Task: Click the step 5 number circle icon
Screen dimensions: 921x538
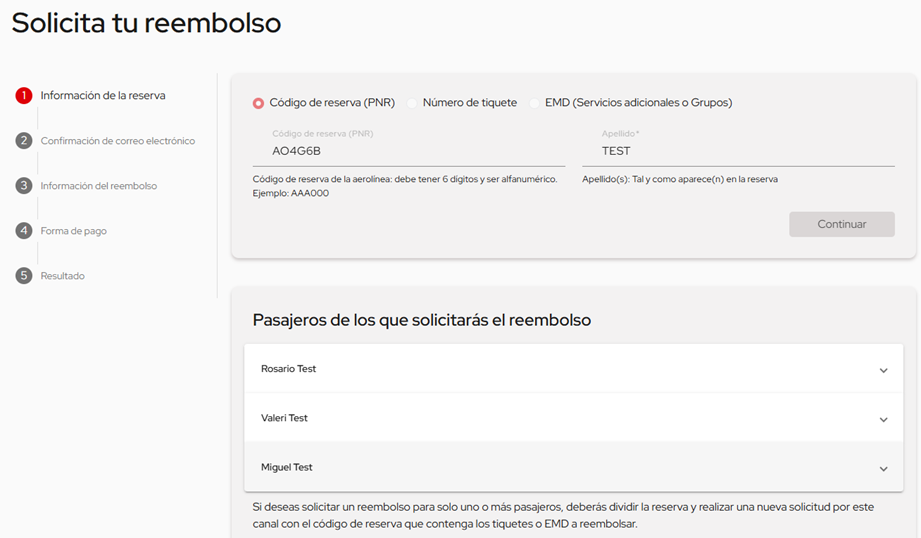Action: pos(24,276)
